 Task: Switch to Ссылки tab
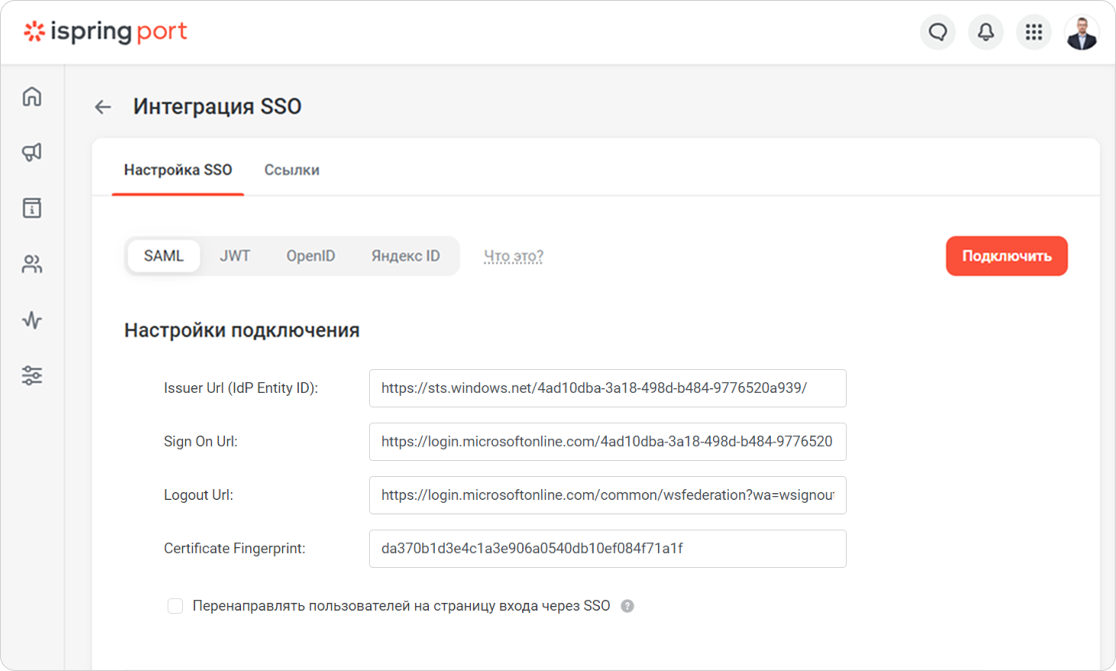click(x=292, y=170)
